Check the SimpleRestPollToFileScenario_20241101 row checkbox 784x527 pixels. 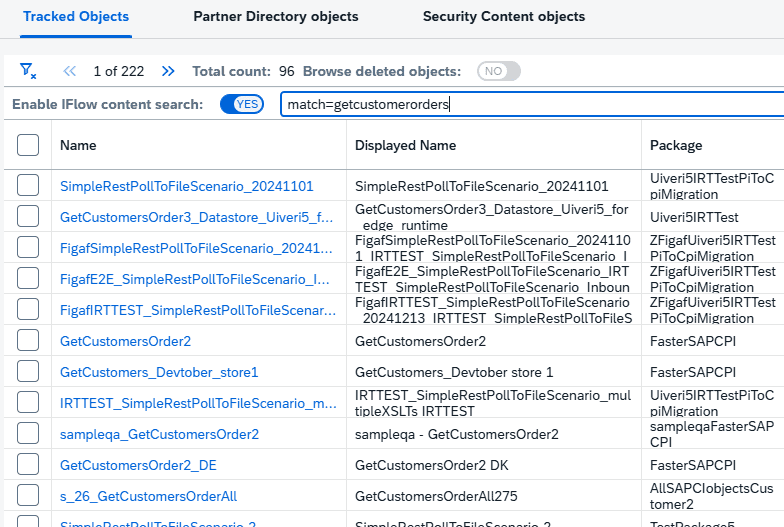pyautogui.click(x=28, y=185)
